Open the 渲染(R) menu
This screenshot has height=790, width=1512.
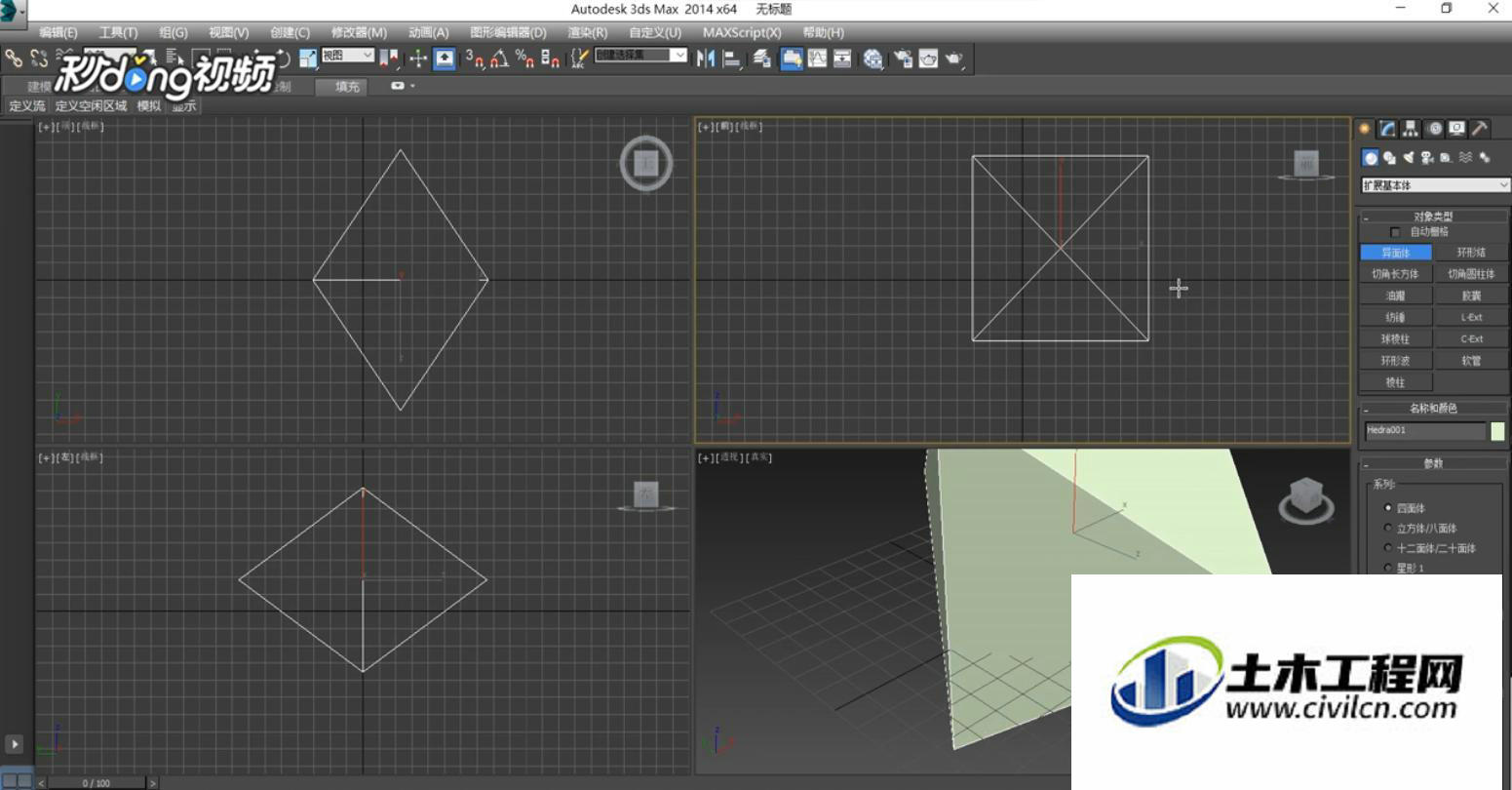(x=588, y=32)
